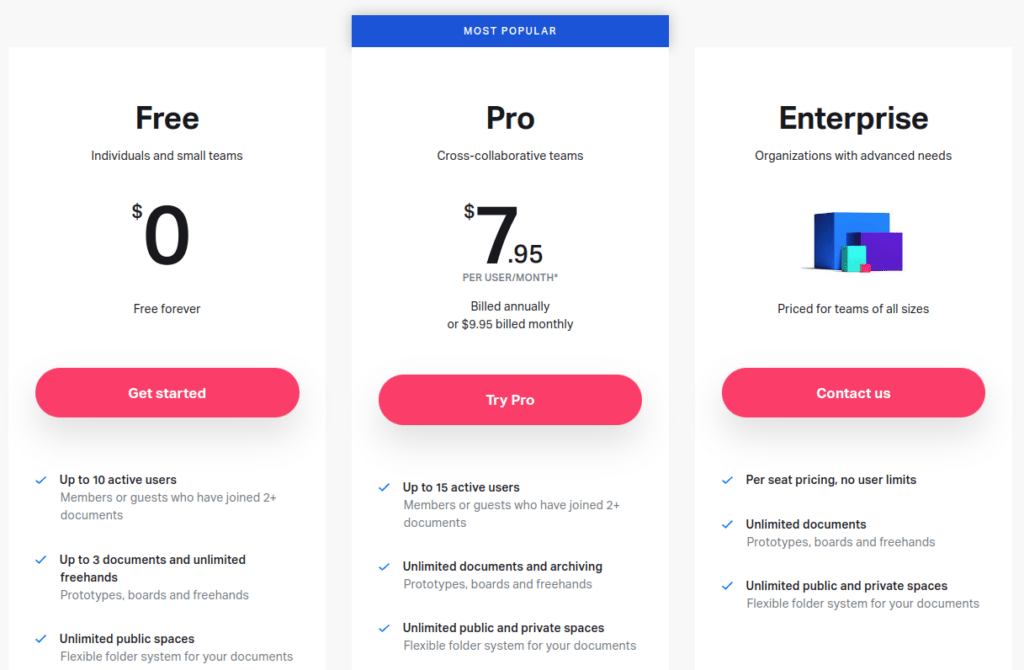Click checkmark next to Up to 3 documents

(41, 560)
